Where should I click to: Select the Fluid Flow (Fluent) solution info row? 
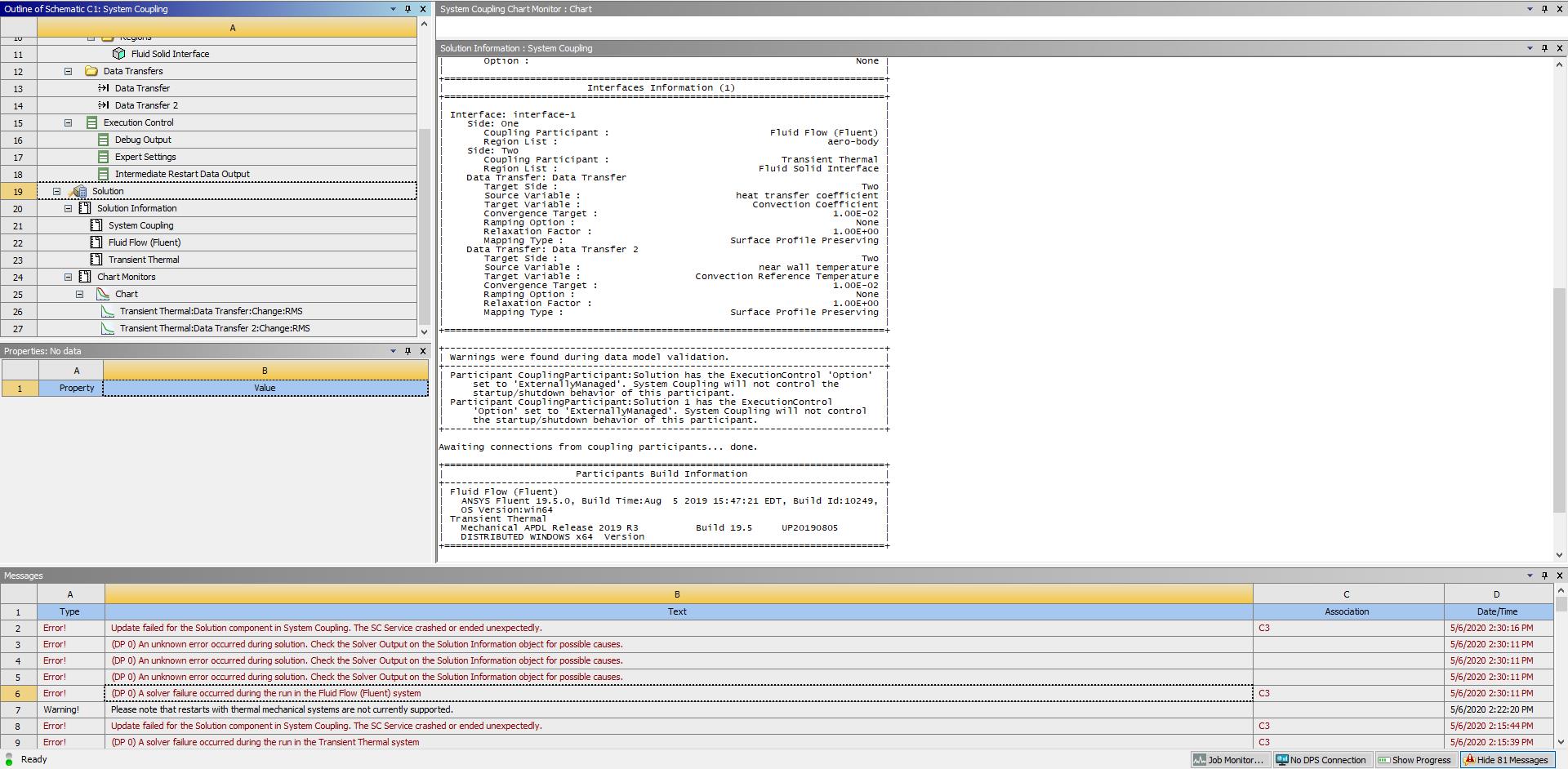[226, 242]
